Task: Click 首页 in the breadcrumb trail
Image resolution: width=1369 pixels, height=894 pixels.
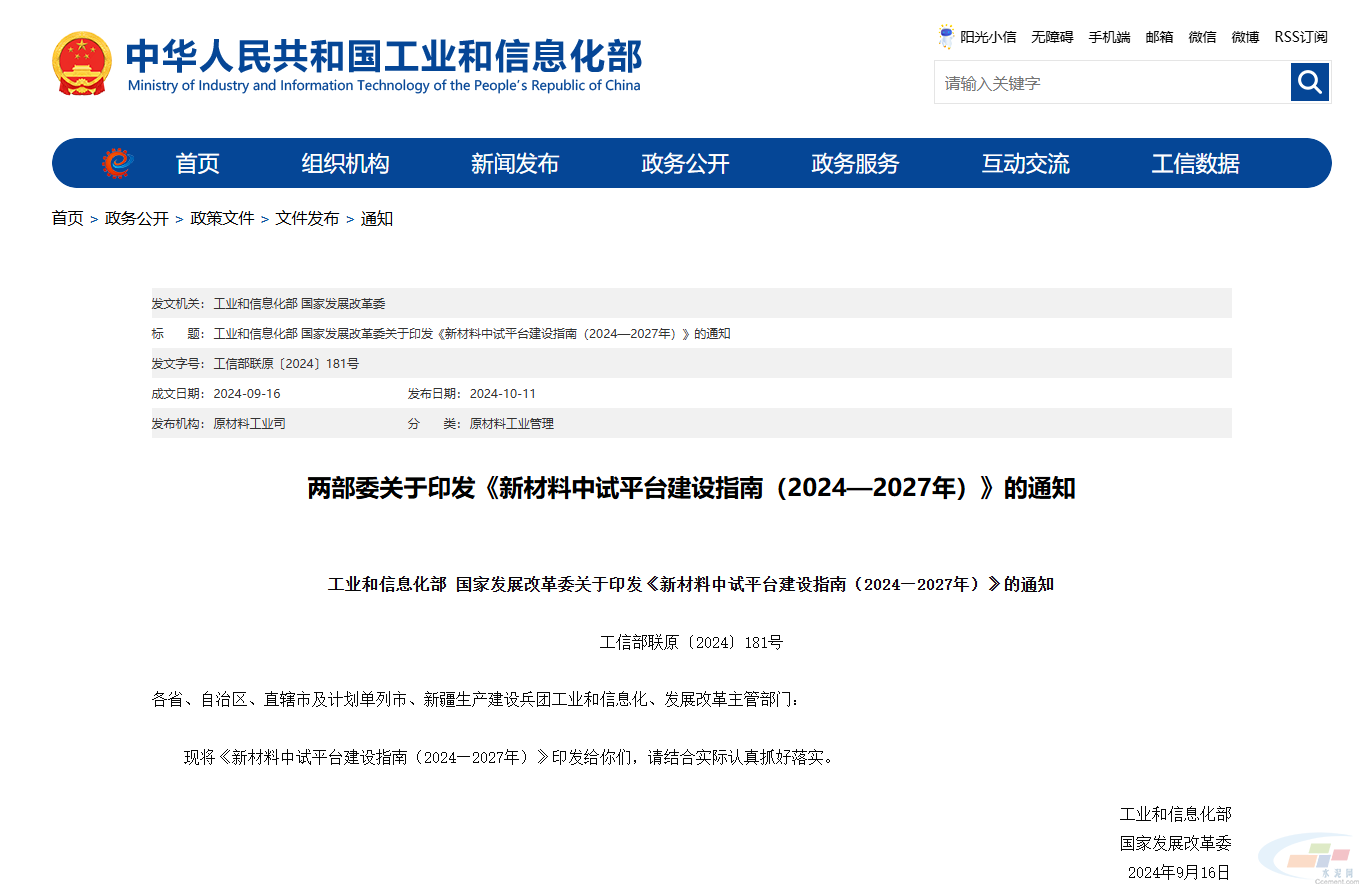Action: 68,218
